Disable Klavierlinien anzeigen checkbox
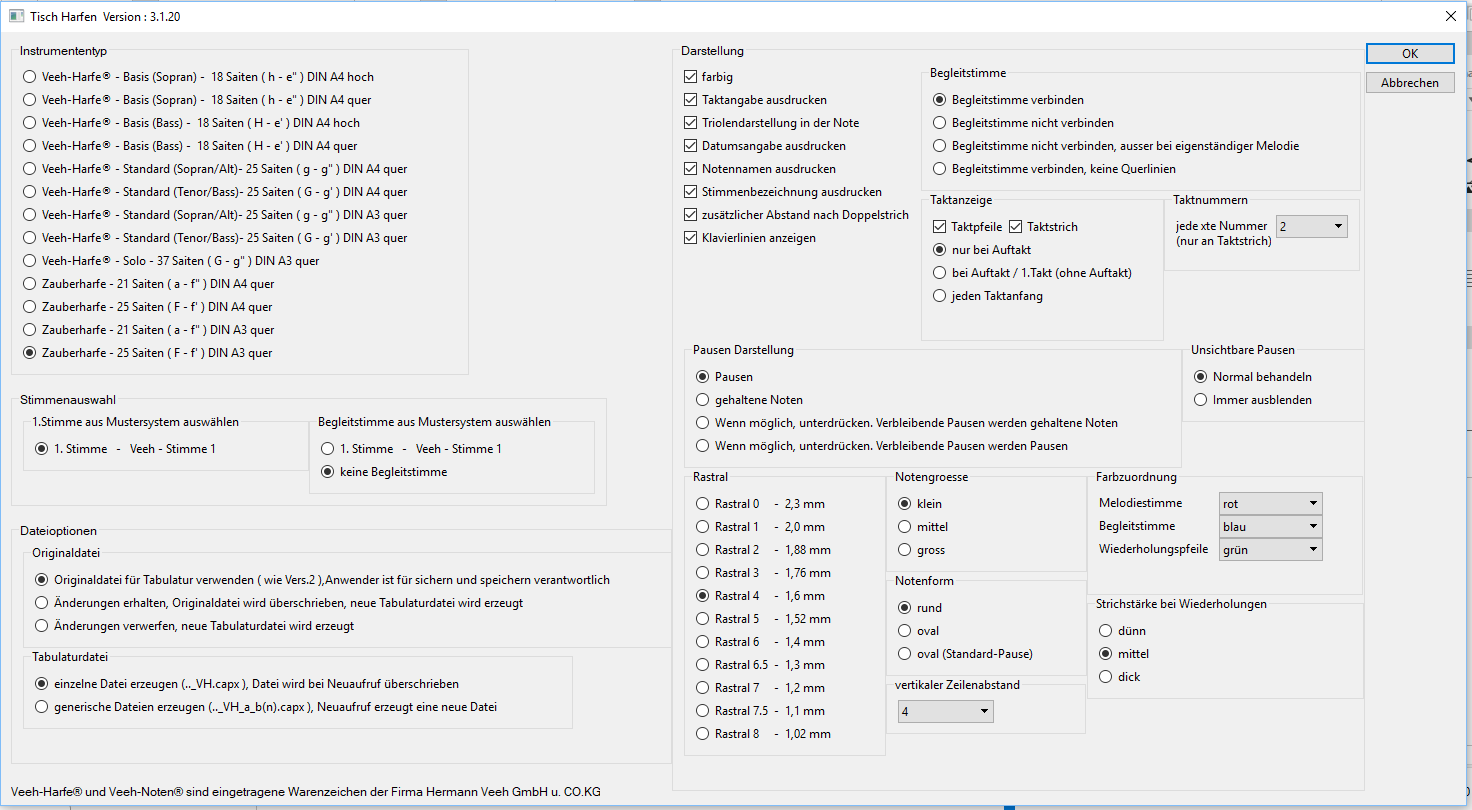 pos(691,238)
